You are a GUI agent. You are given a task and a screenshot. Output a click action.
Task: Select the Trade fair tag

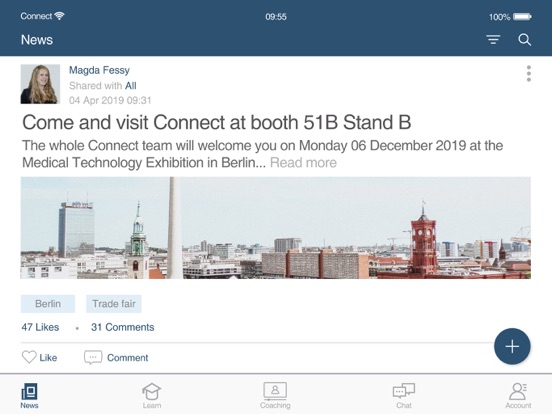(114, 304)
